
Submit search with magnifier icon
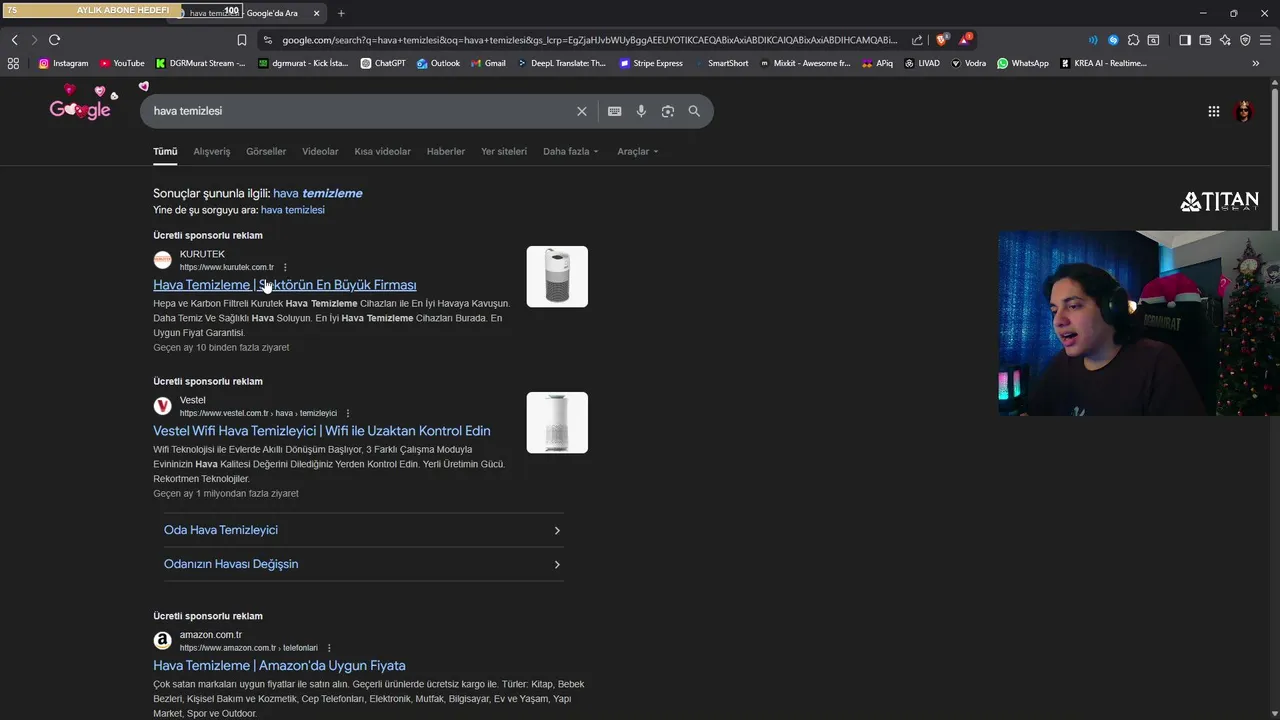(694, 111)
